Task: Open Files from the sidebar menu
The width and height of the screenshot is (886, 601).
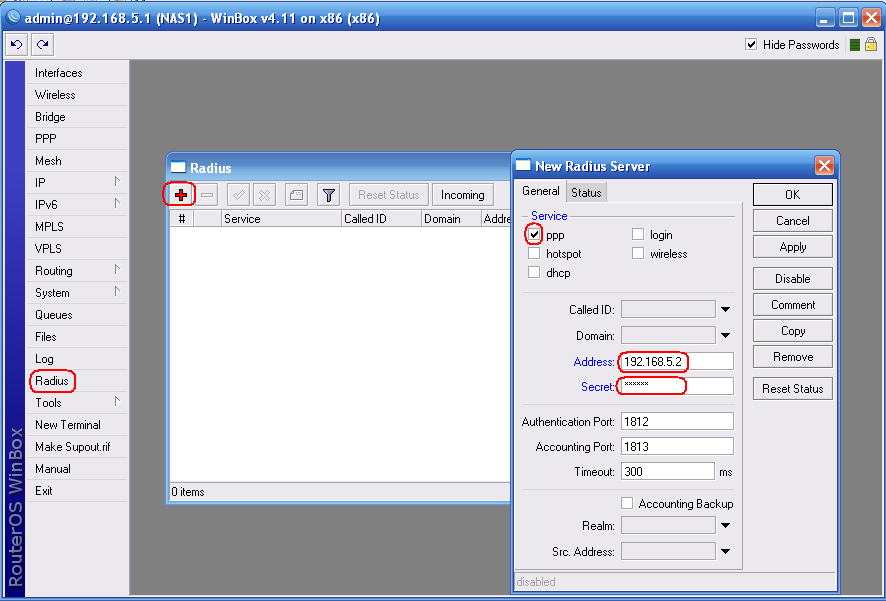Action: [x=77, y=337]
